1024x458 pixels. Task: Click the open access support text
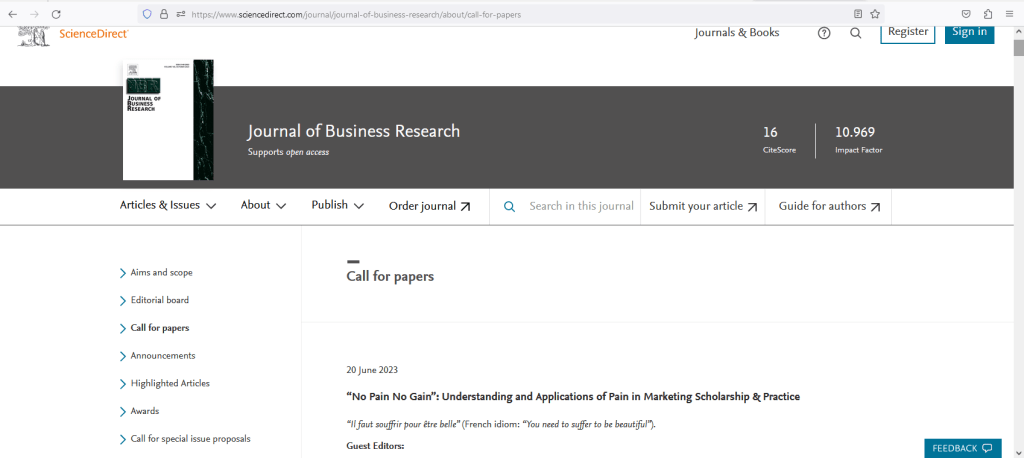(288, 152)
